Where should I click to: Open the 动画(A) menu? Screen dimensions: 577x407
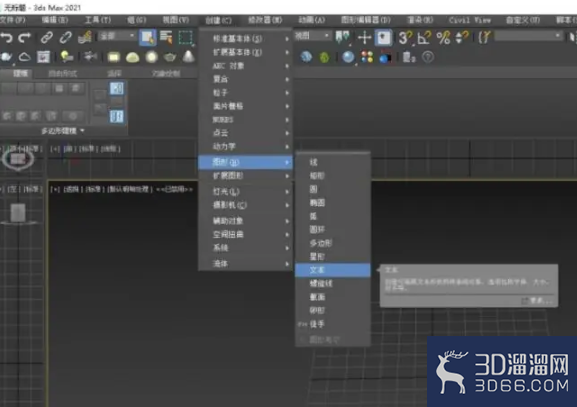pyautogui.click(x=312, y=20)
